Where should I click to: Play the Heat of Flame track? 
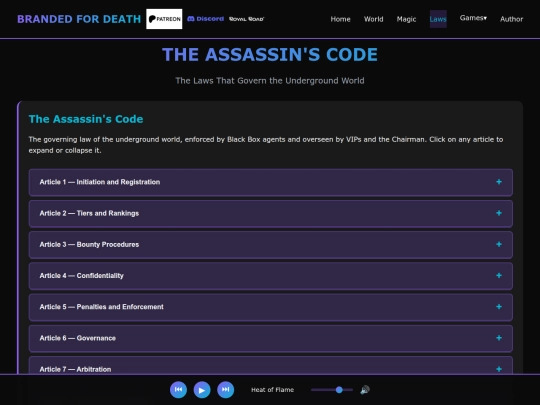pos(202,390)
